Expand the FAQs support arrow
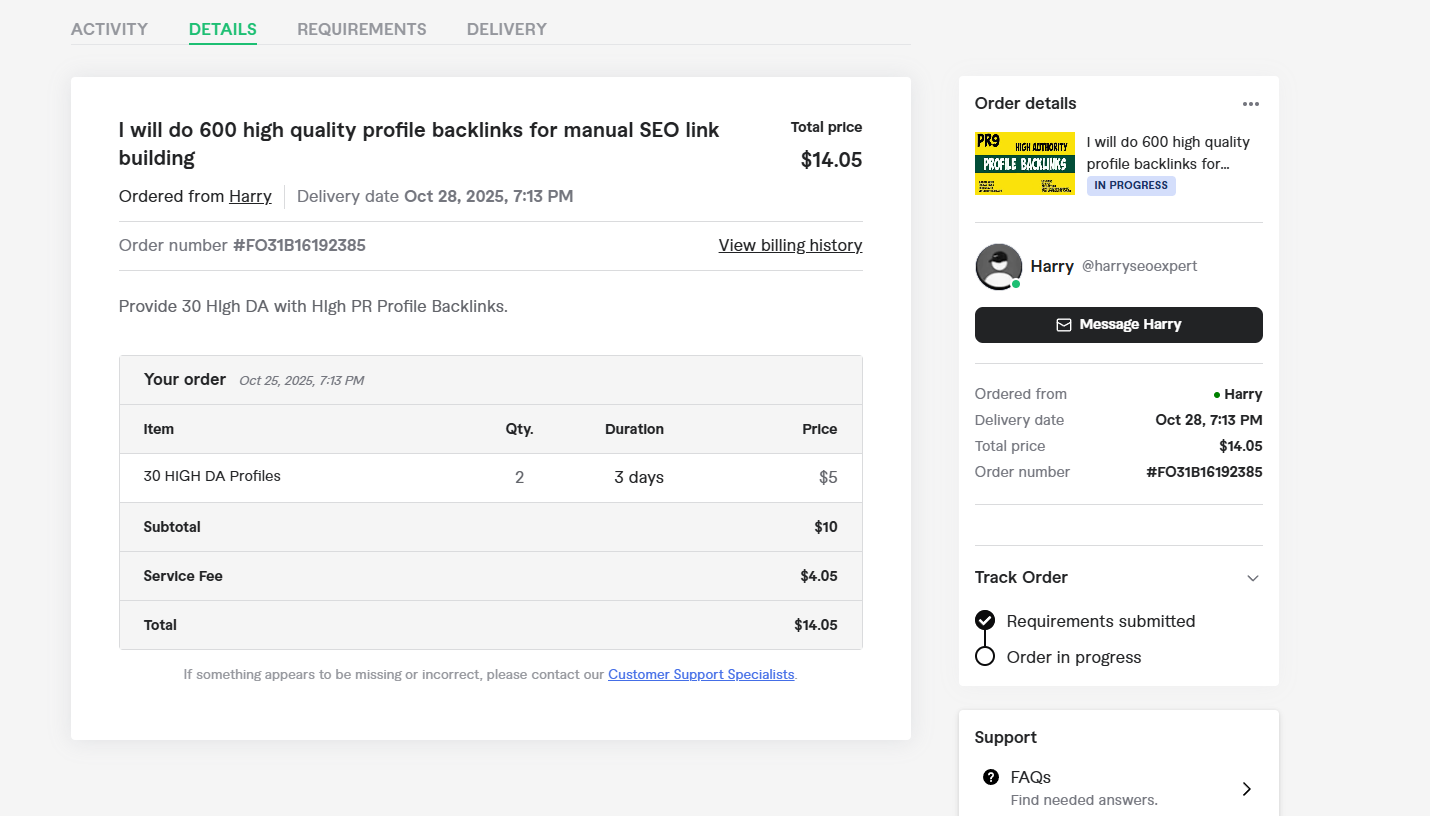This screenshot has height=816, width=1430. 1247,788
